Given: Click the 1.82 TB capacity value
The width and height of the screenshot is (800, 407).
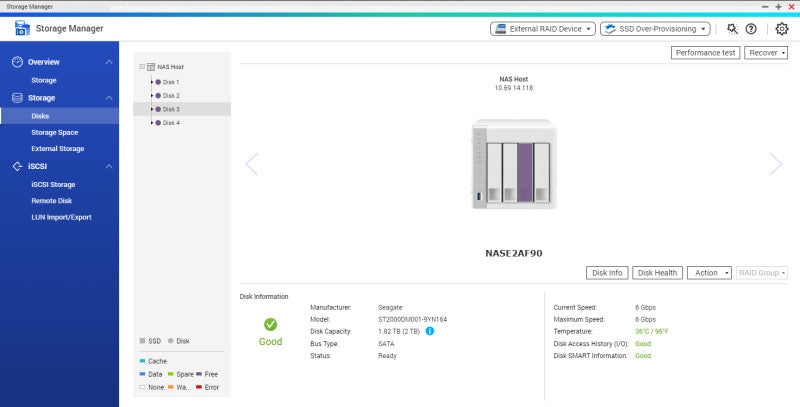Looking at the screenshot, I should (x=399, y=332).
